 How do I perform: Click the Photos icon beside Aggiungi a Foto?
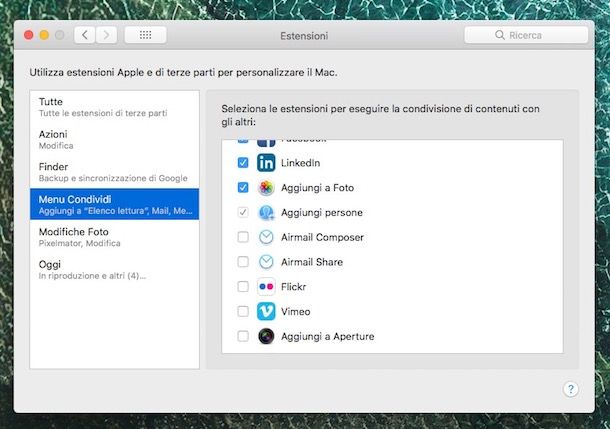[x=266, y=188]
